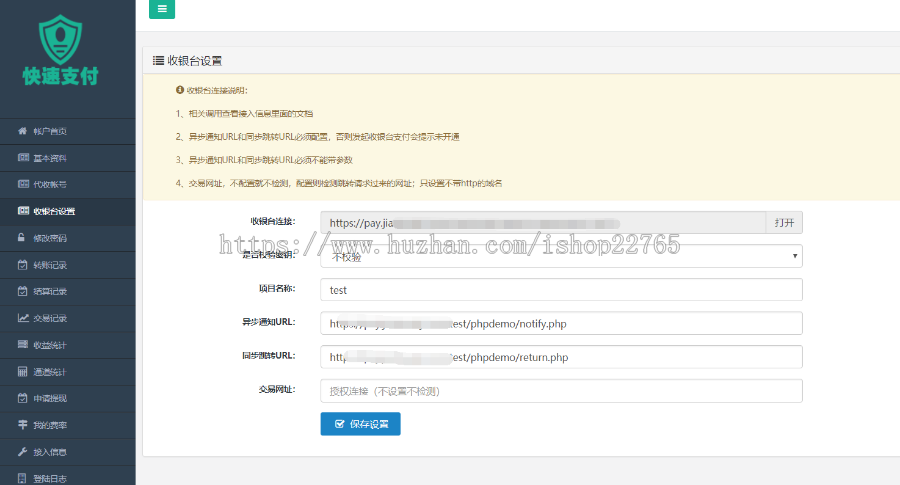This screenshot has height=485, width=900.
Task: Click the 同步跳转URL input field
Action: (561, 357)
